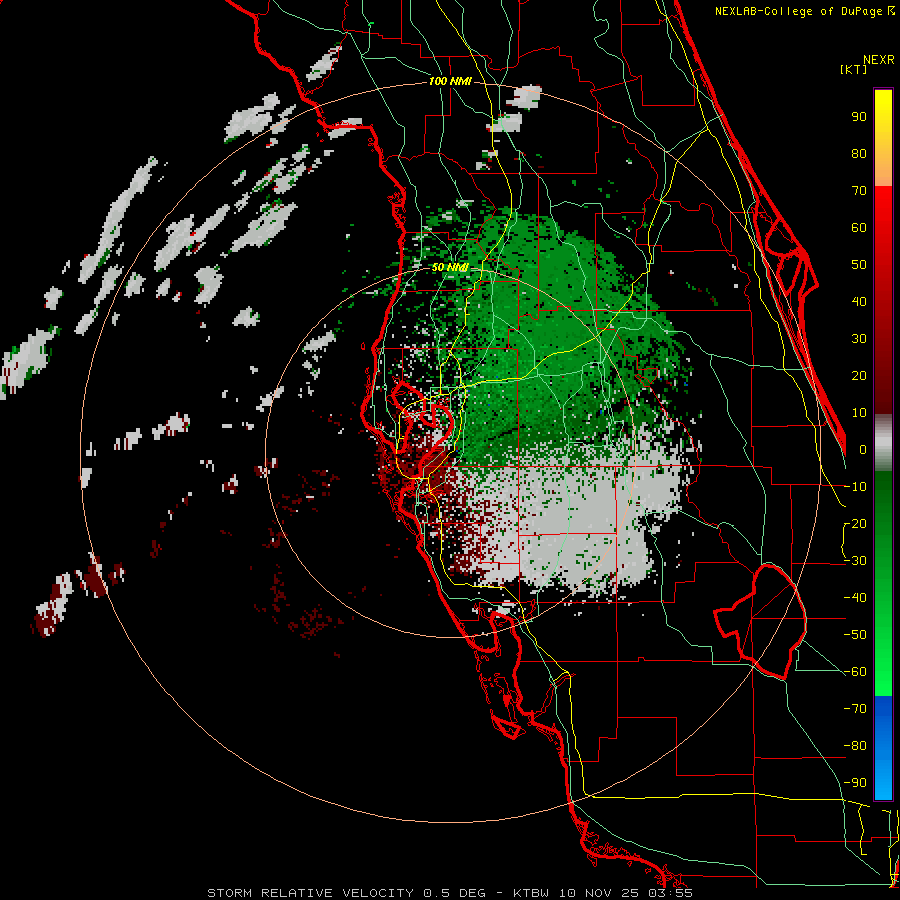Click the 70 value on the velocity scale
The width and height of the screenshot is (900, 900).
point(859,191)
